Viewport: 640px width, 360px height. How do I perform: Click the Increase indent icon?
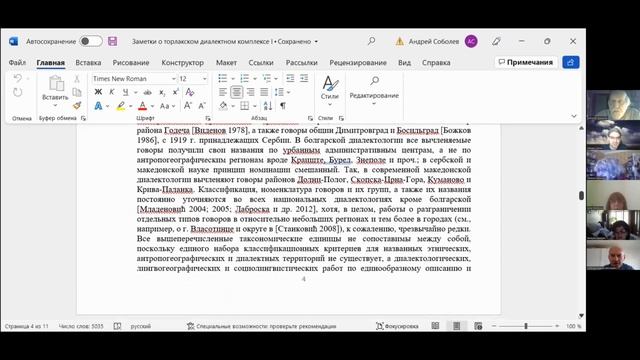304,78
